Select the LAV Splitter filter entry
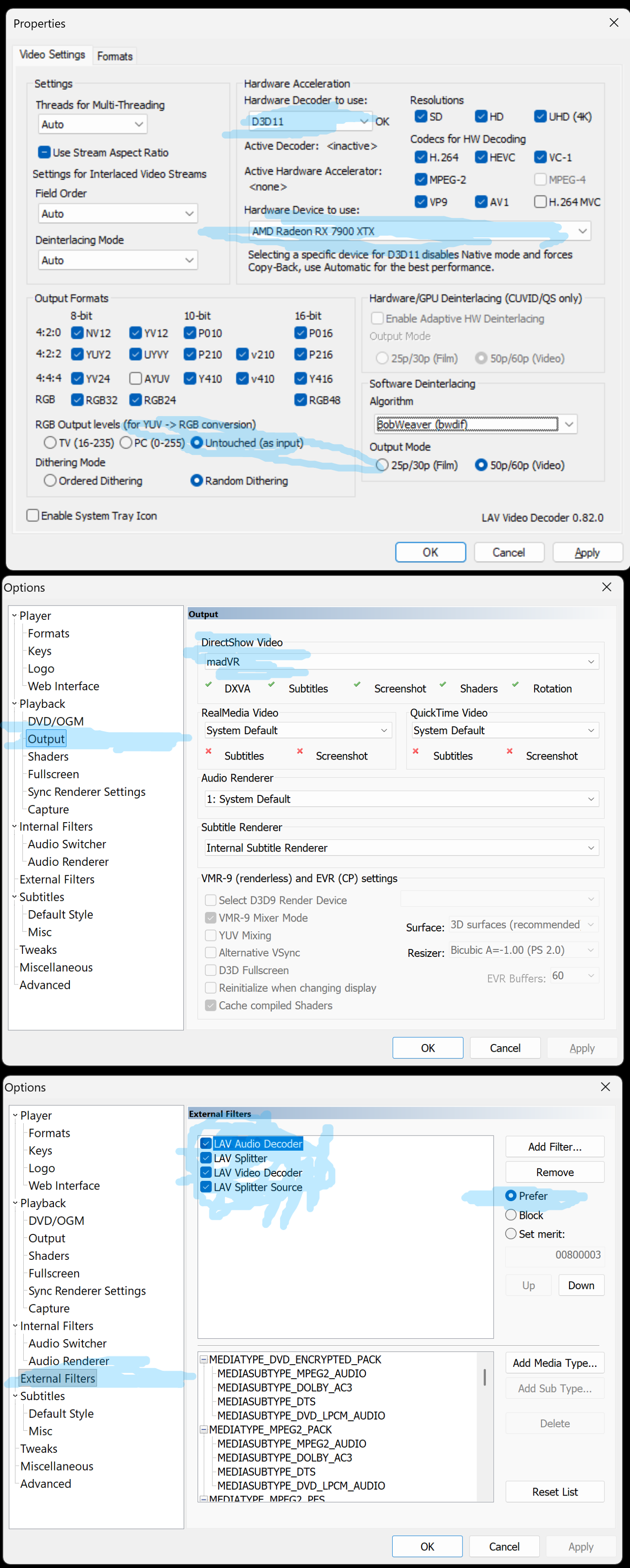 click(240, 1158)
